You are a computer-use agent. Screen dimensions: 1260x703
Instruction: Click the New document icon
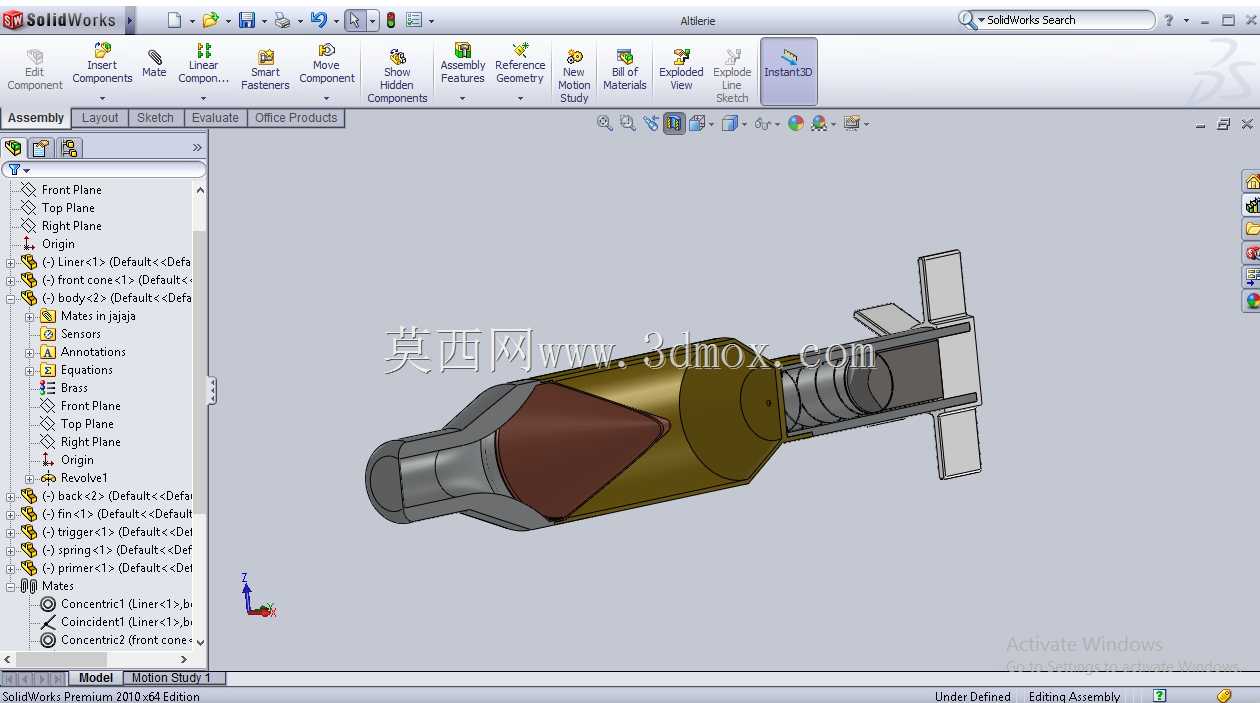pos(175,20)
